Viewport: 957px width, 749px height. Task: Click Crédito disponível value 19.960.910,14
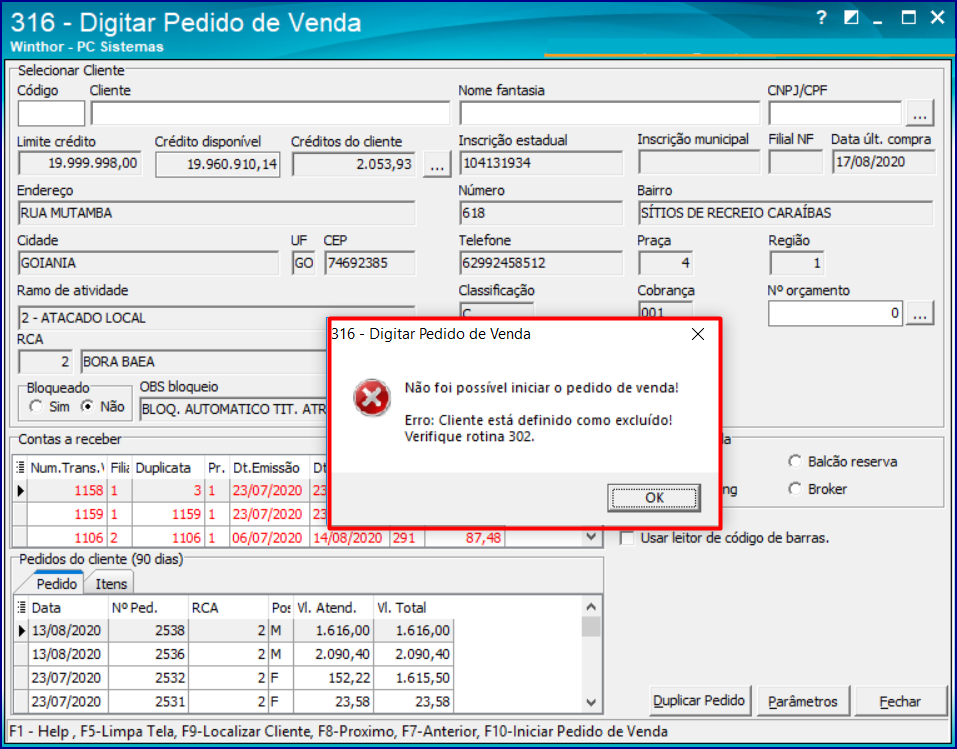point(218,165)
